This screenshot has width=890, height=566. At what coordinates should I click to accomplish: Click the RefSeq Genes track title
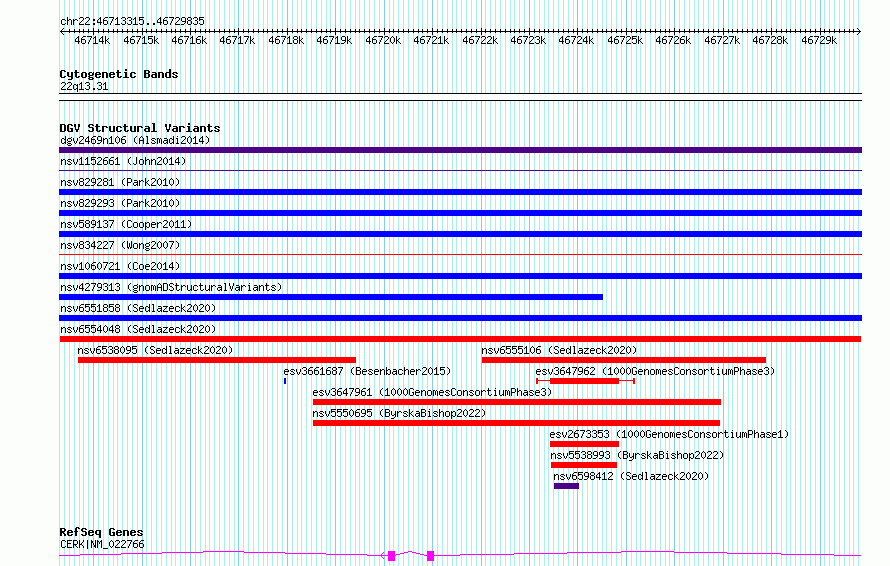101,532
